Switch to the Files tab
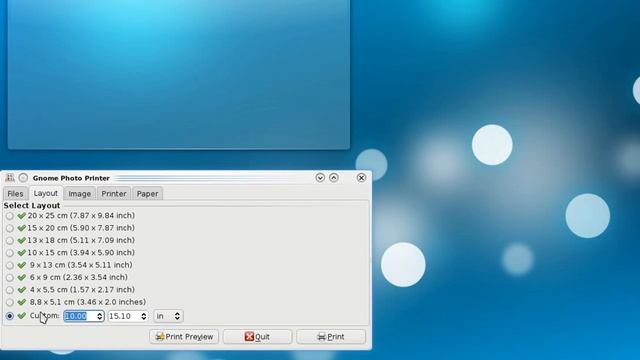This screenshot has height=360, width=640. 15,193
